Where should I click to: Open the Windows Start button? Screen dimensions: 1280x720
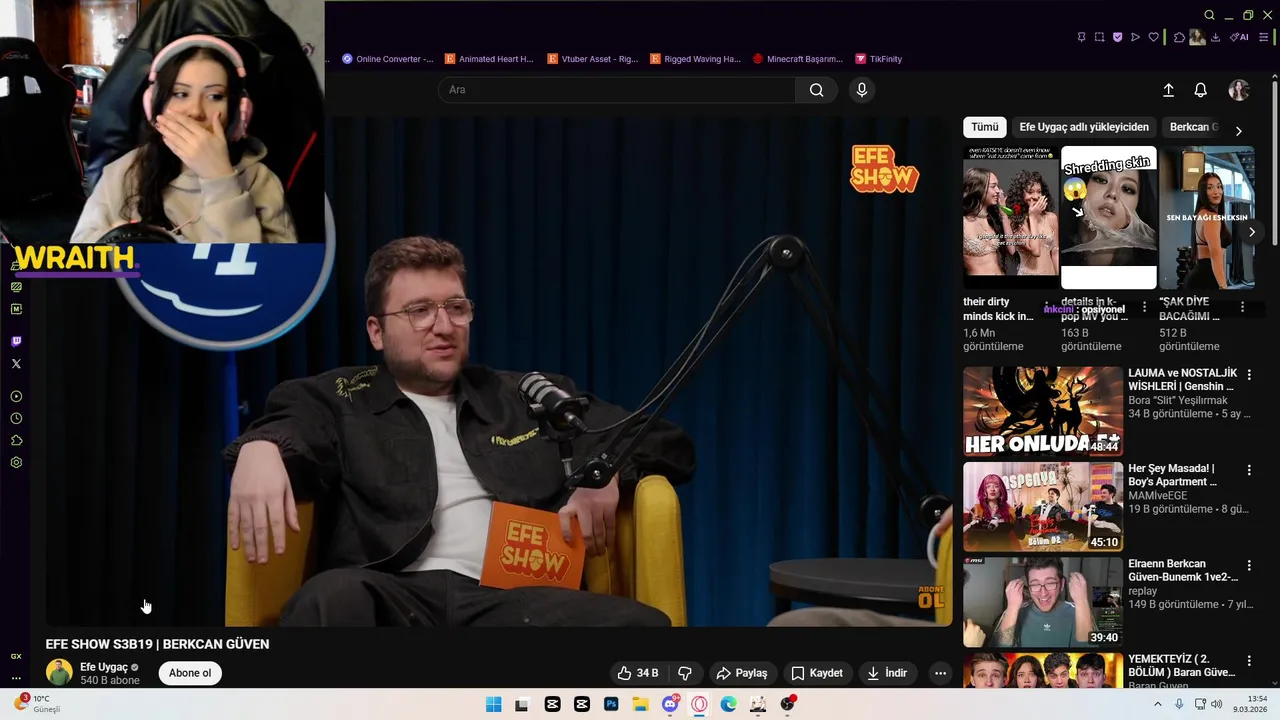[x=493, y=704]
